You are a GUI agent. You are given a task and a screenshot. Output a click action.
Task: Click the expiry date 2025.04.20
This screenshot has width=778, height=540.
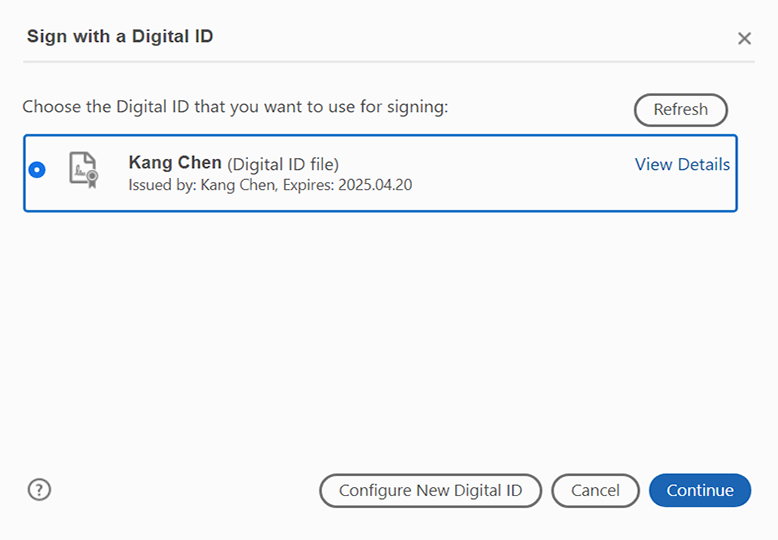coord(375,185)
